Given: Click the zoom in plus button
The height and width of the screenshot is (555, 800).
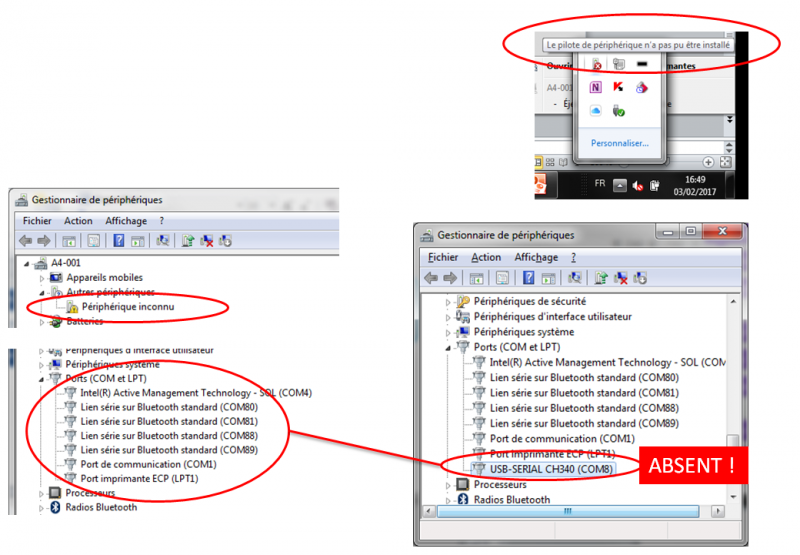Looking at the screenshot, I should click(x=708, y=161).
